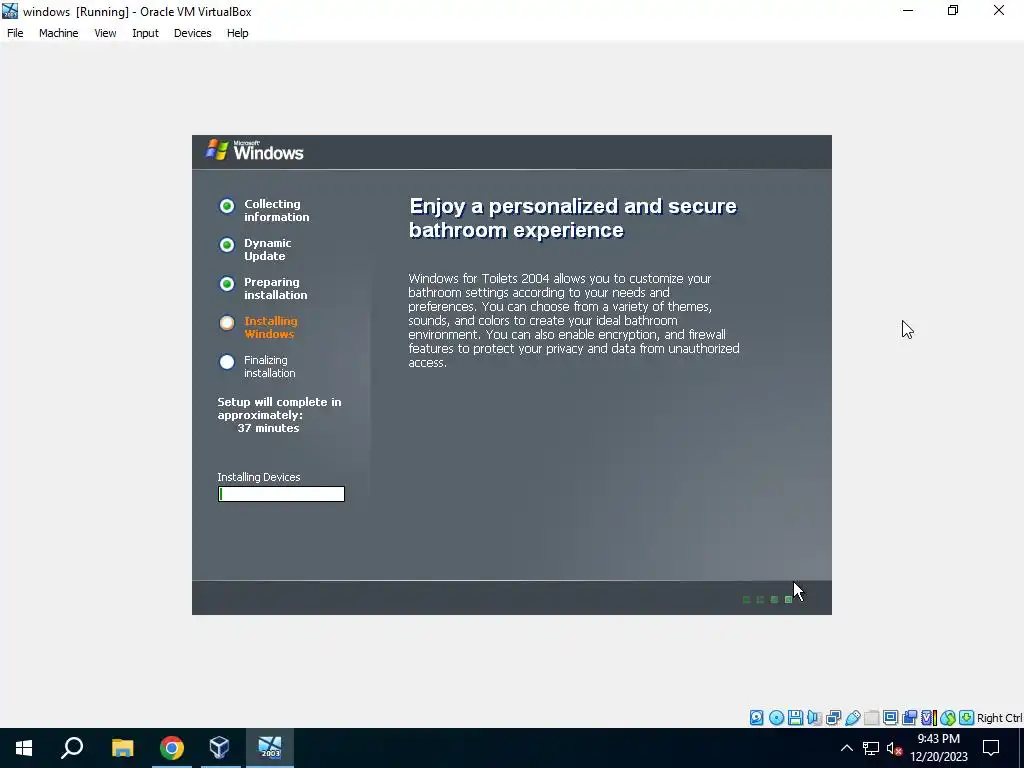The image size is (1024, 768).
Task: Click the optical disc drive status icon
Action: 776,718
